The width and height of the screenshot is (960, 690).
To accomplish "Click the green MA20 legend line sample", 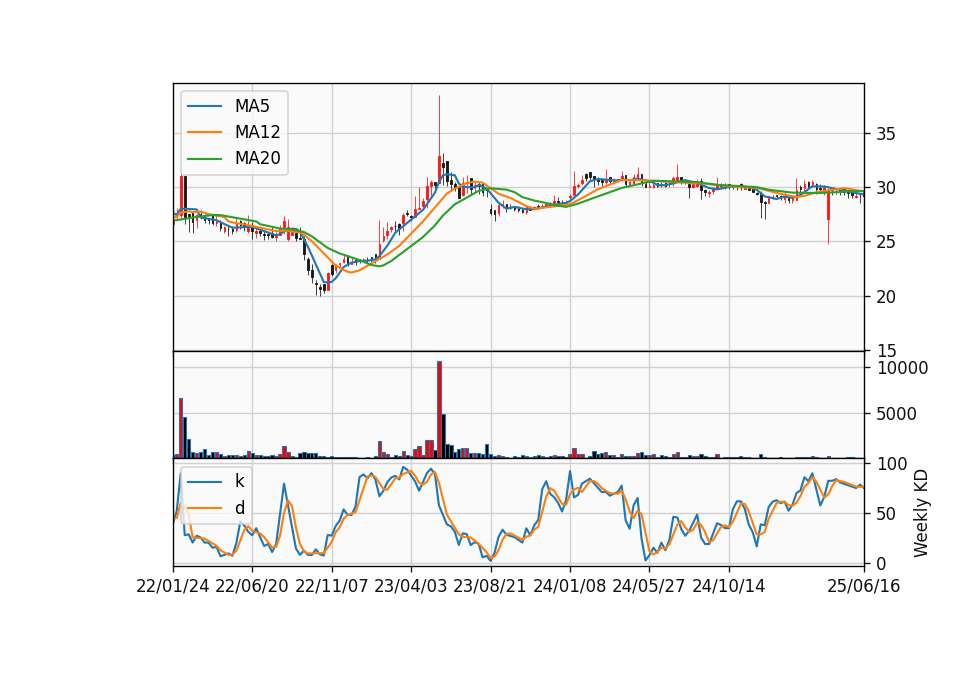I will [x=204, y=159].
